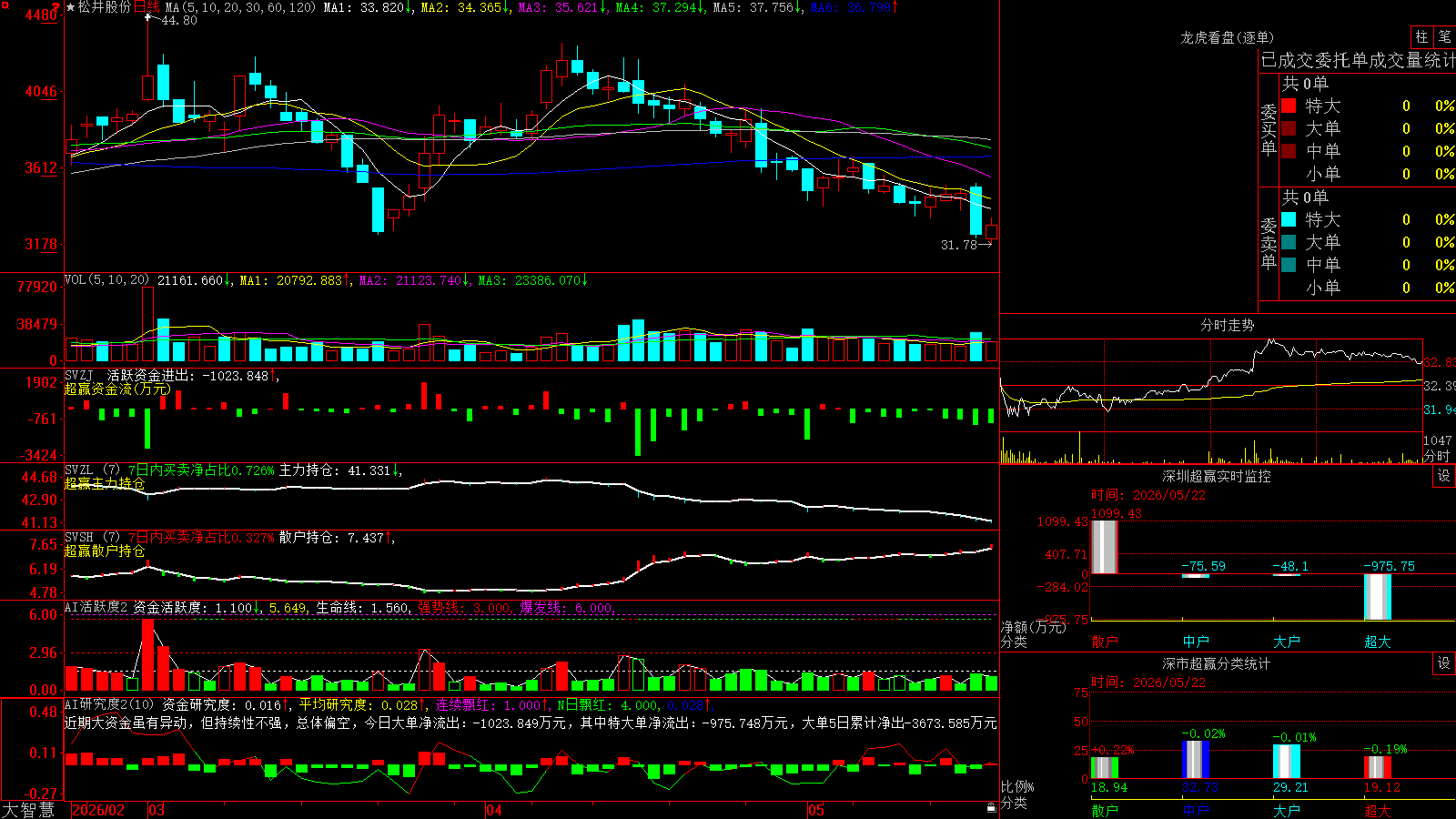Click the 已成交委托单成交量统计 header

click(1357, 60)
